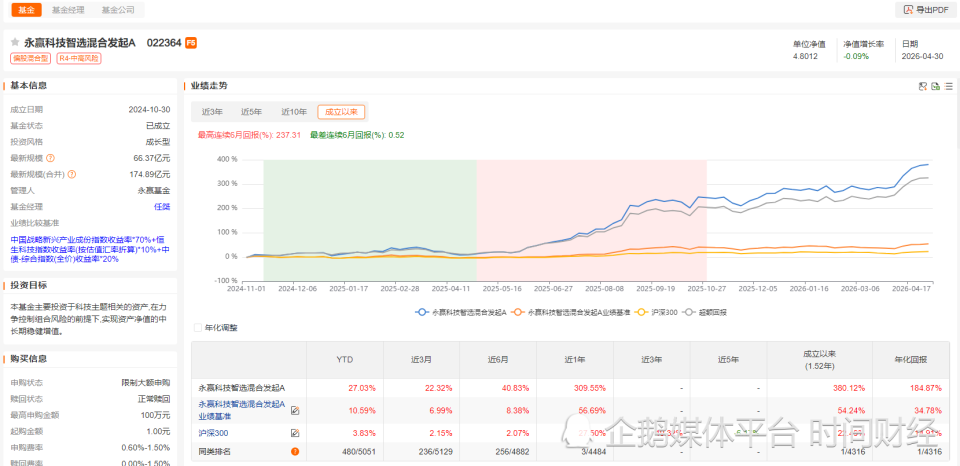
Task: Open the 沪深300 link in table
Action: 212,433
